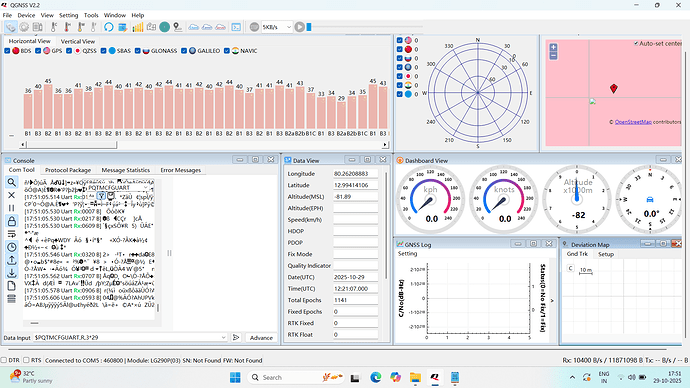The width and height of the screenshot is (690, 388).
Task: Click the send arrow beside Data Input
Action: [x=236, y=337]
